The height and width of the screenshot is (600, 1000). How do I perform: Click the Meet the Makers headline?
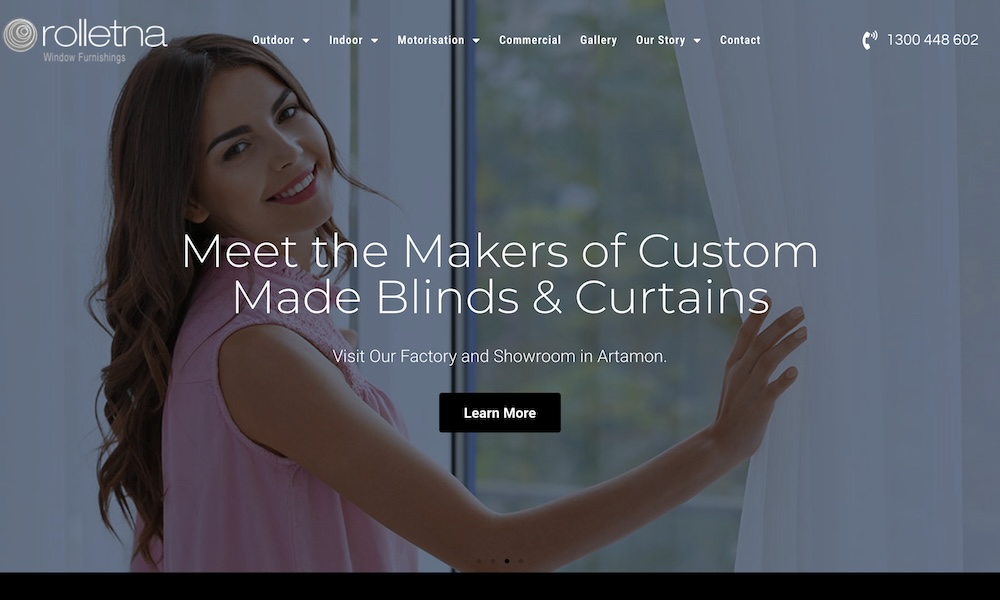(500, 274)
